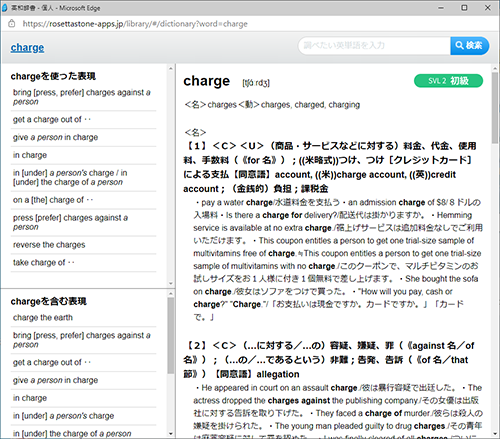The width and height of the screenshot is (500, 439).
Task: Open 'get a charge out of' in top expressions list
Action: coord(83,119)
